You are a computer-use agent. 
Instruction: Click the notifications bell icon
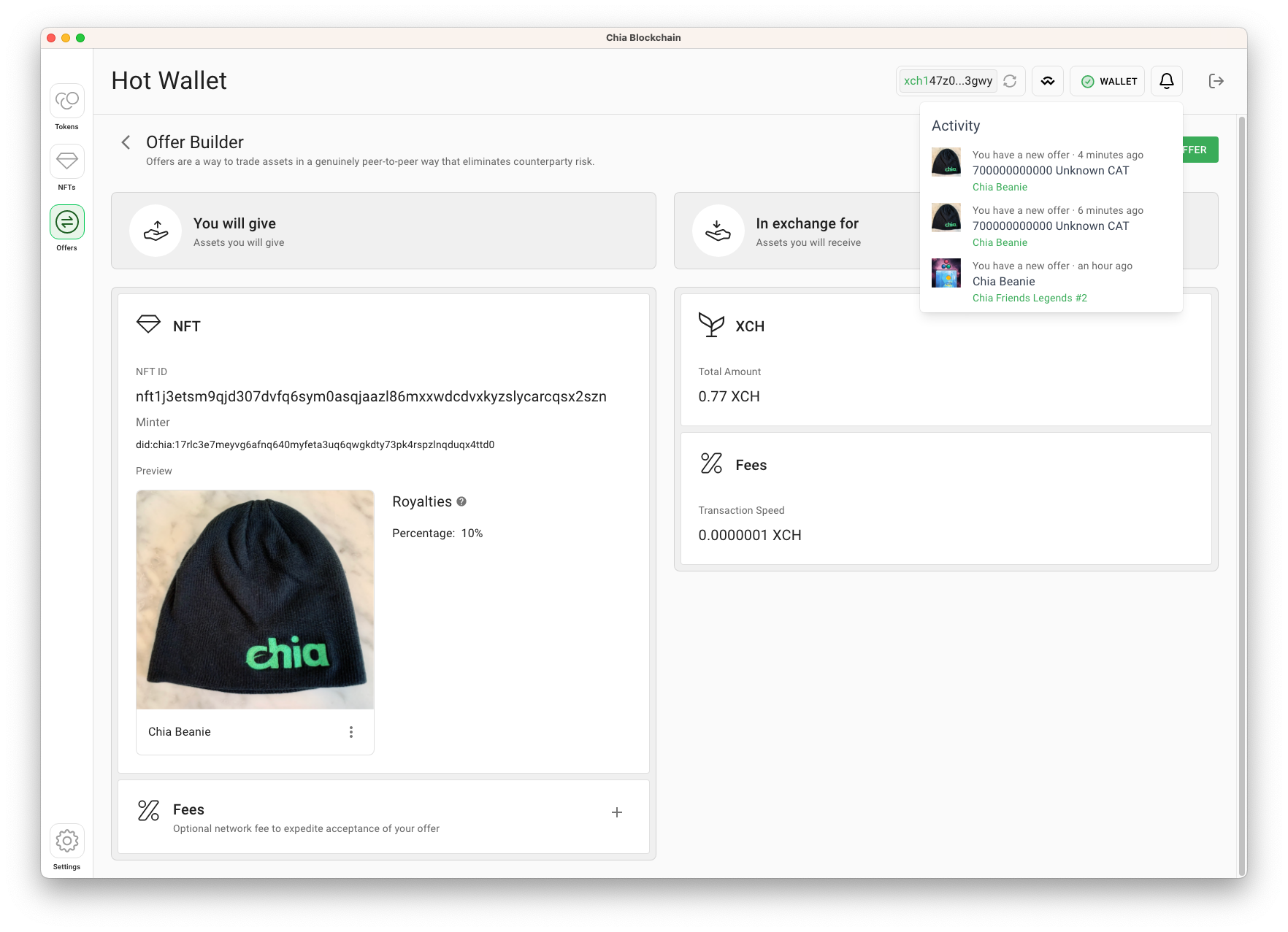coord(1167,81)
